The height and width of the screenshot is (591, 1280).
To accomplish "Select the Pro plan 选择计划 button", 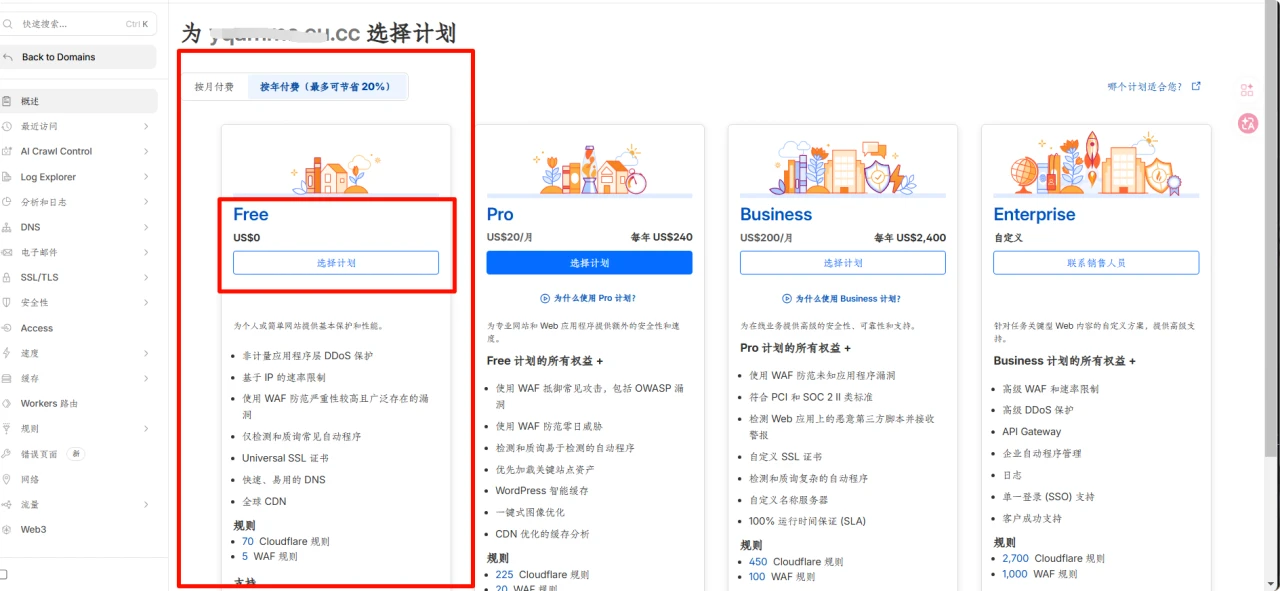I will click(x=589, y=263).
